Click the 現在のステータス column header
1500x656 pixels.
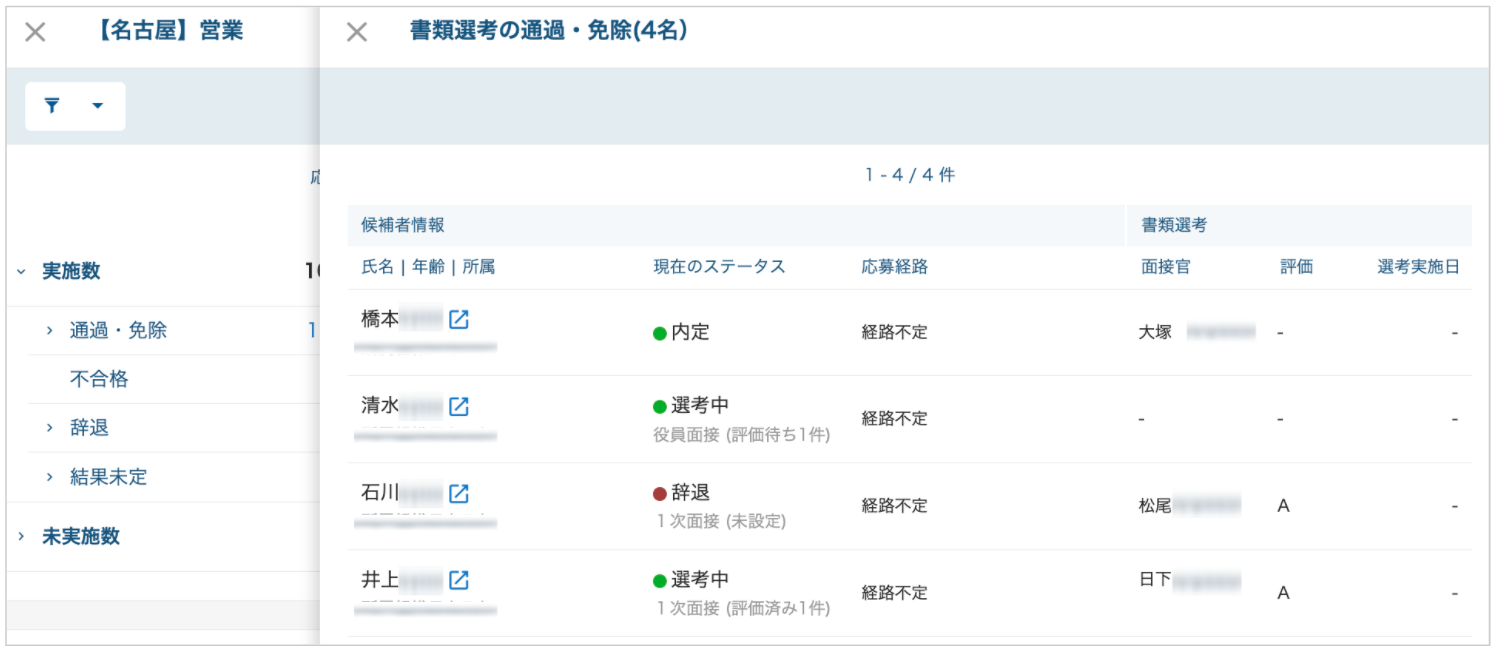point(720,267)
